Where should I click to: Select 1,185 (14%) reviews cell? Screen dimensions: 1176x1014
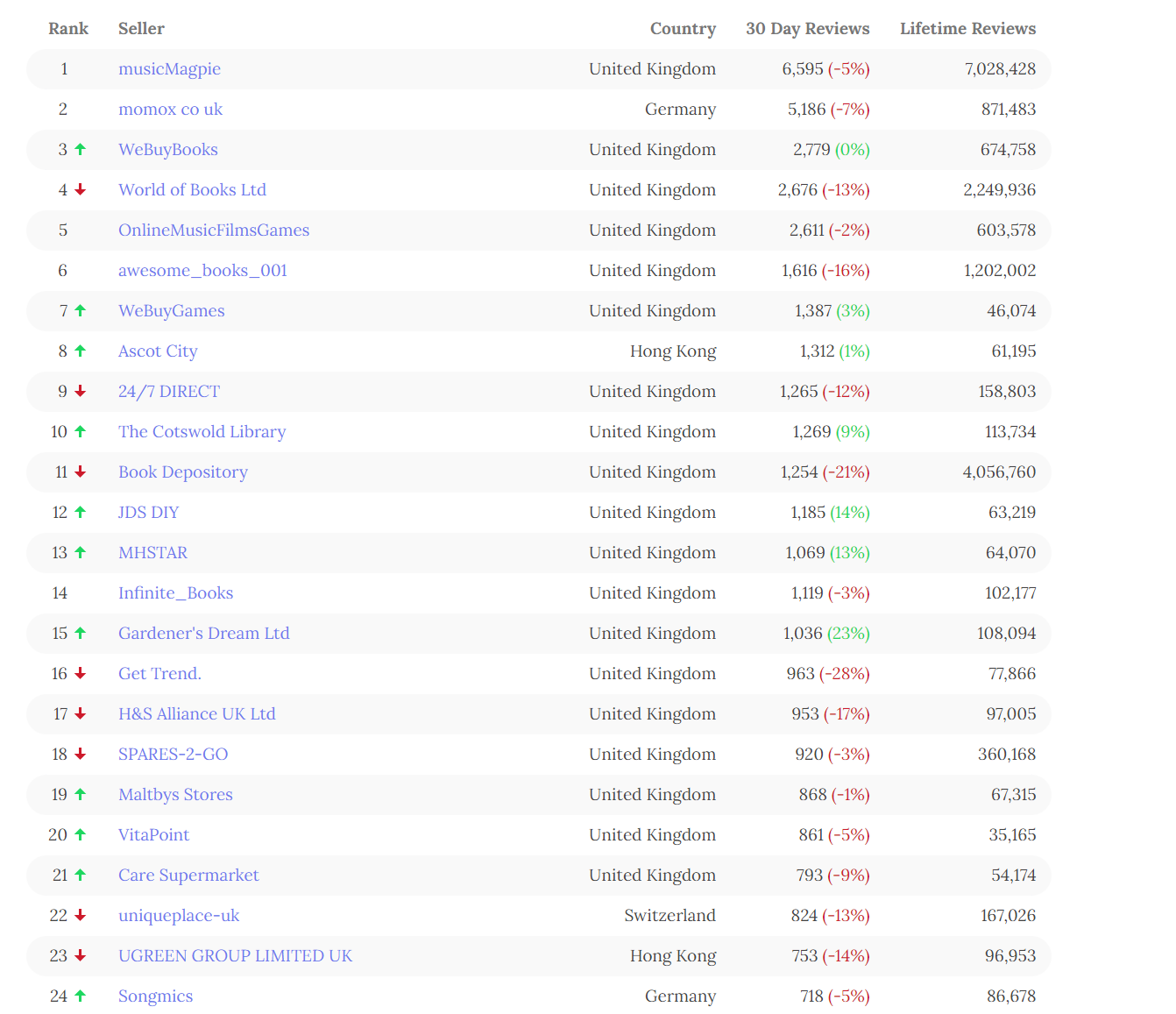point(830,513)
